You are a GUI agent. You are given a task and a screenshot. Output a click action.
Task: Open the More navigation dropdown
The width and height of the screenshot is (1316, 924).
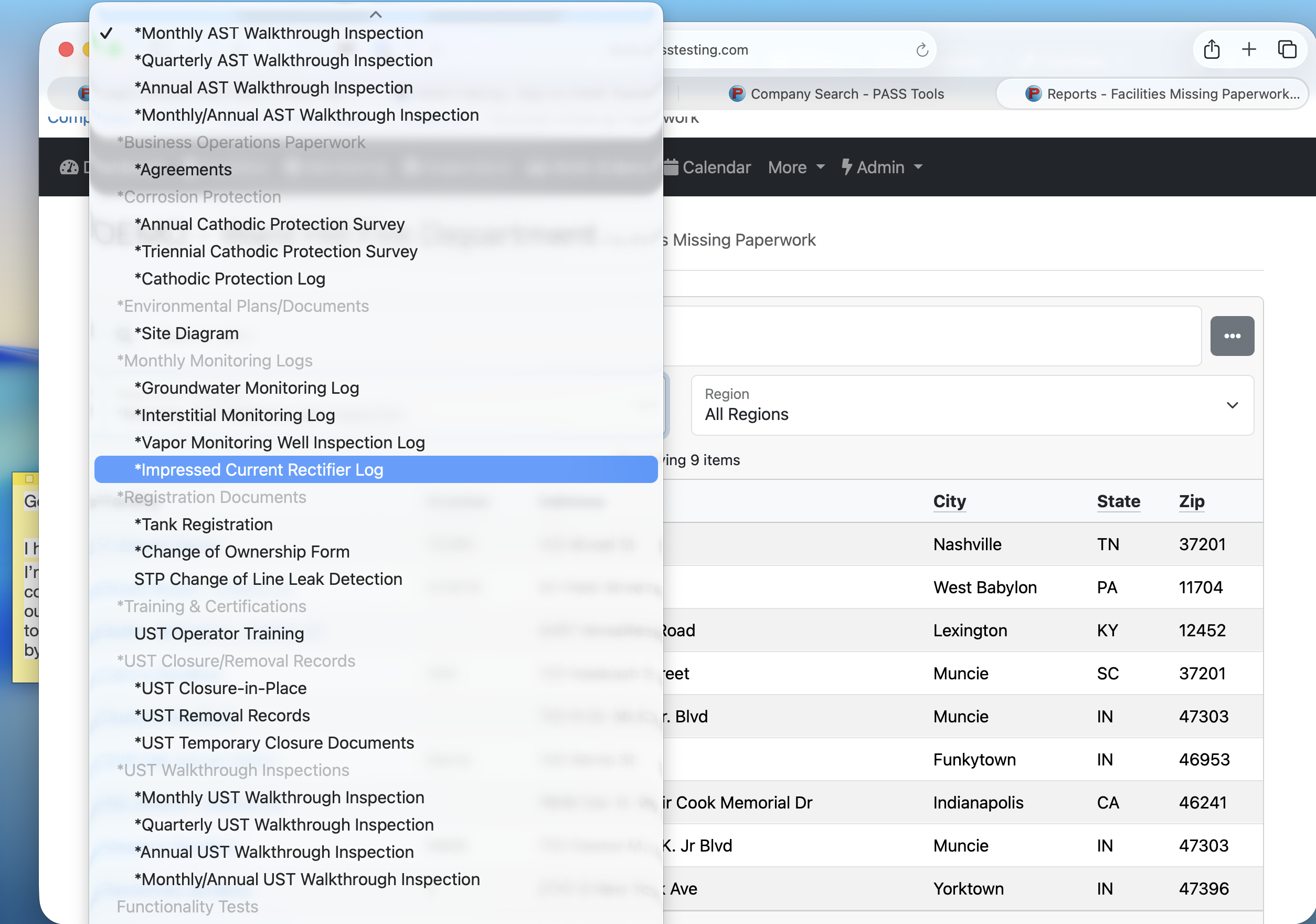click(795, 167)
